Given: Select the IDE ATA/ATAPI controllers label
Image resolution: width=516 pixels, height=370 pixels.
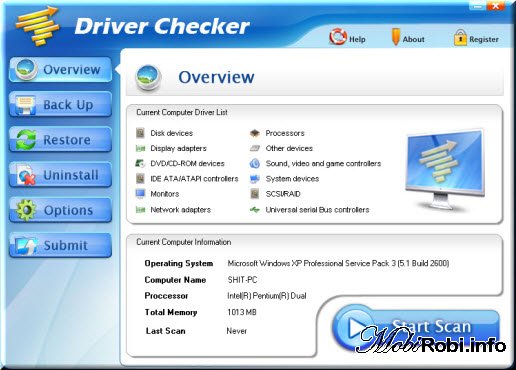Looking at the screenshot, I should click(x=194, y=179).
